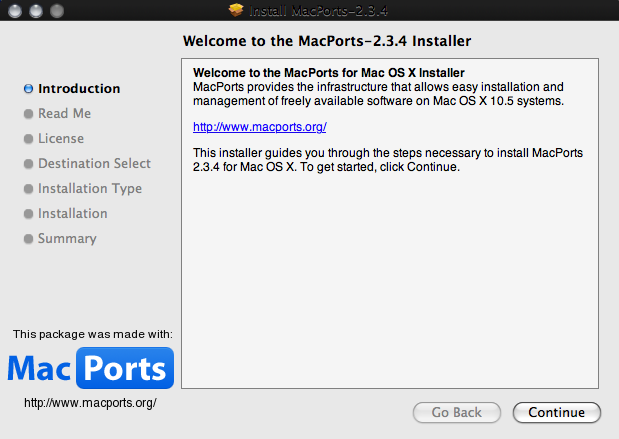Select the Destination Select step
Image resolution: width=619 pixels, height=439 pixels.
(94, 163)
